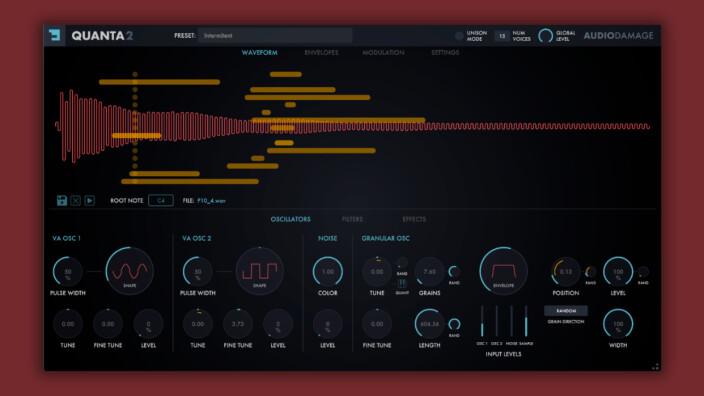Screen dimensions: 704x396
Task: Click the VA OSC 1 Level knob
Action: coord(149,324)
